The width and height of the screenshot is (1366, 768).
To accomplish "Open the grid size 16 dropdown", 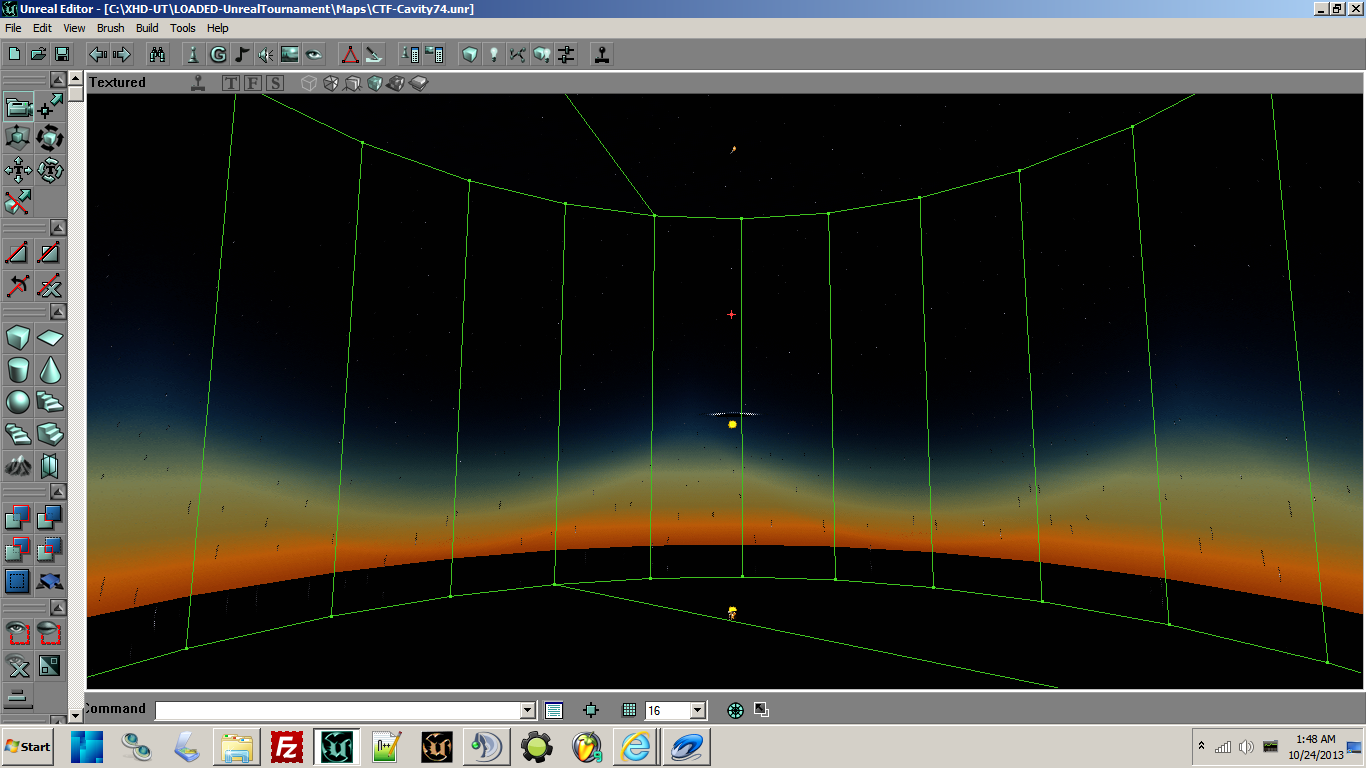I will click(x=698, y=710).
